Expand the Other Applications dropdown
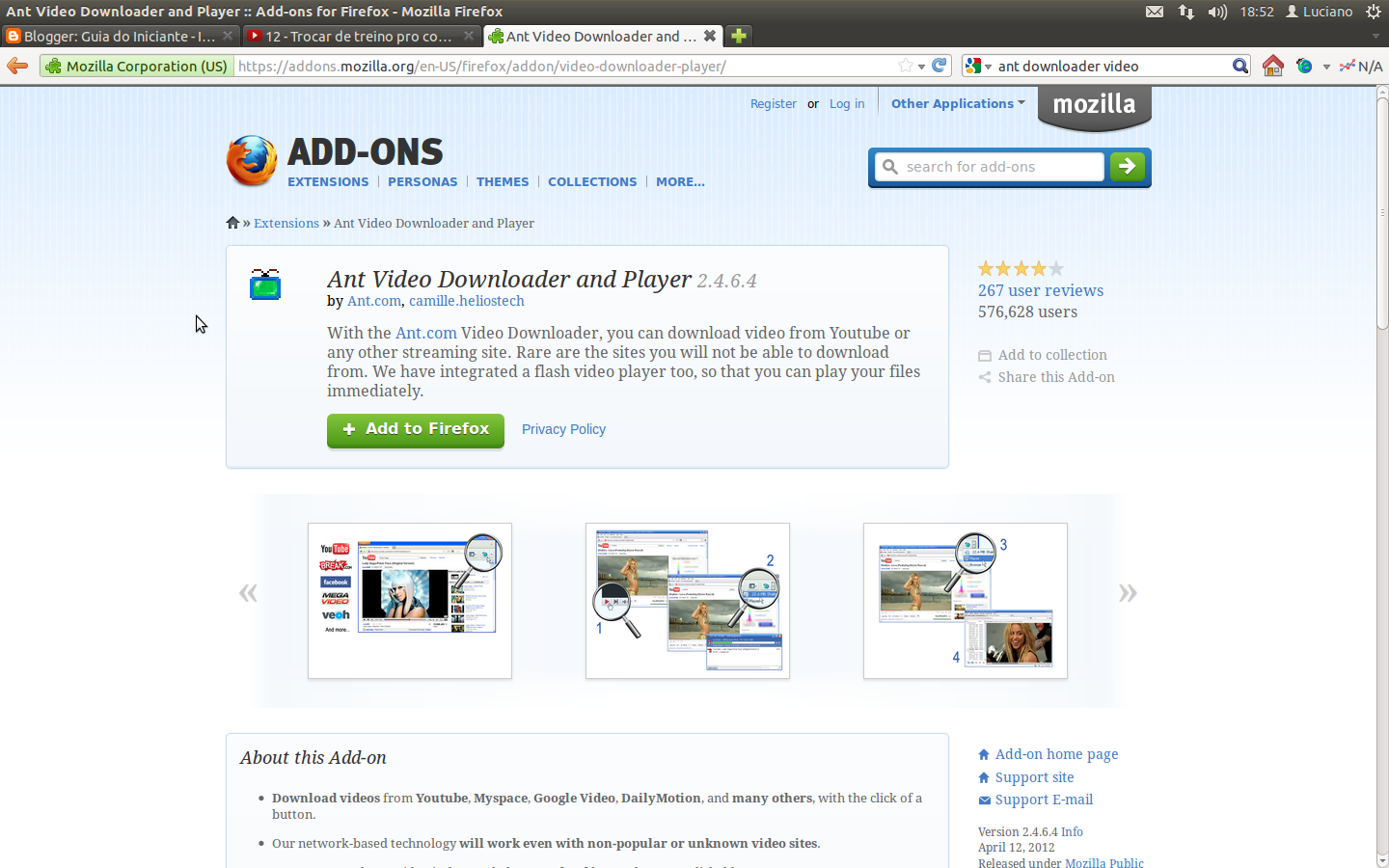This screenshot has height=868, width=1389. point(958,103)
